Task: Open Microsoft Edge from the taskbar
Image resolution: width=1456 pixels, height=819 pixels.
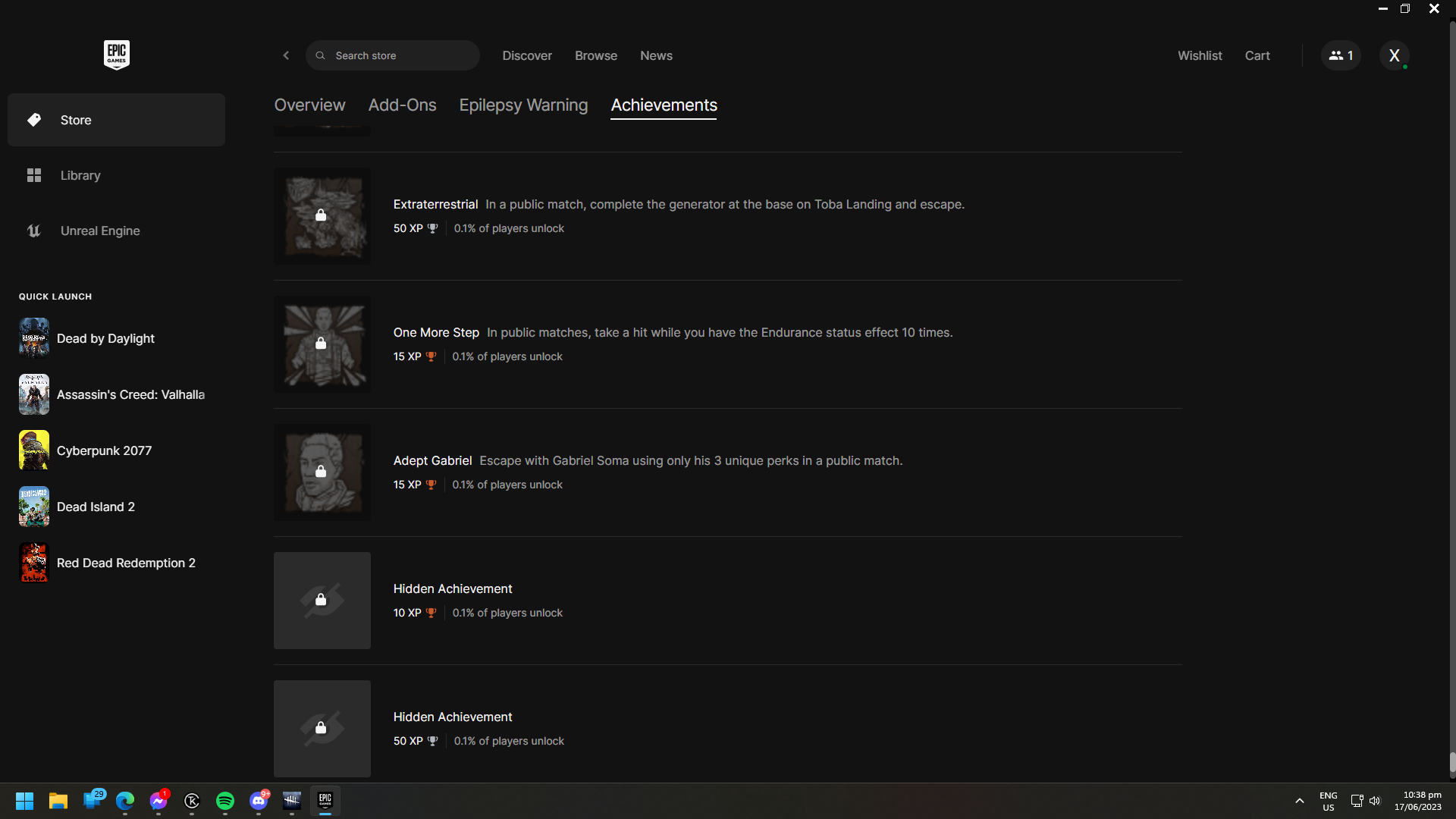Action: [125, 801]
